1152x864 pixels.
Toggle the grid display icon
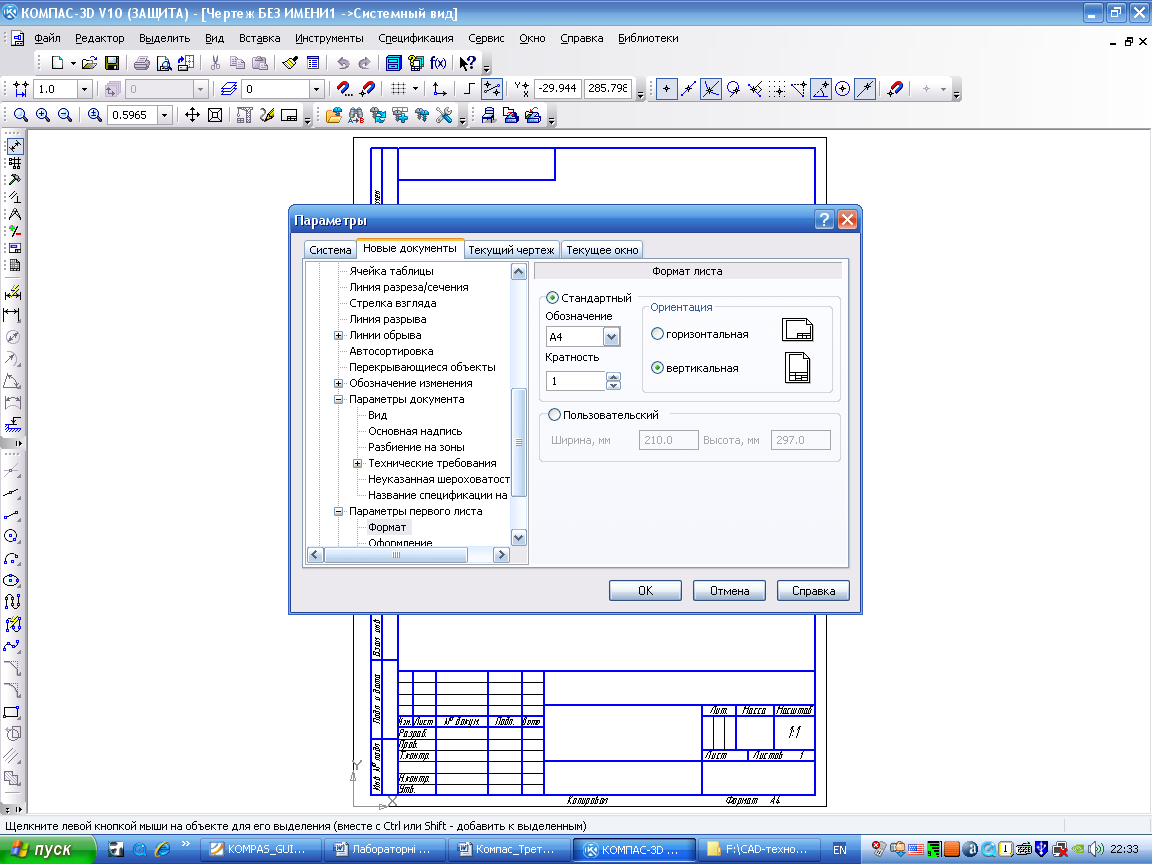pyautogui.click(x=398, y=89)
